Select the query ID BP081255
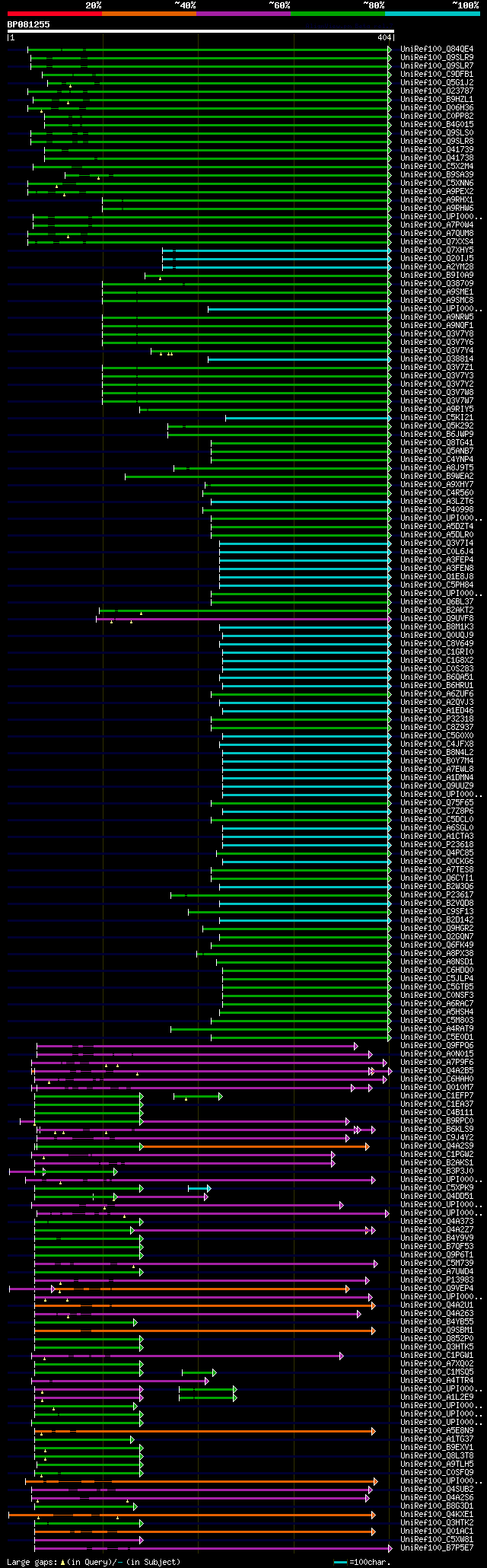Image resolution: width=487 pixels, height=1568 pixels. point(29,24)
